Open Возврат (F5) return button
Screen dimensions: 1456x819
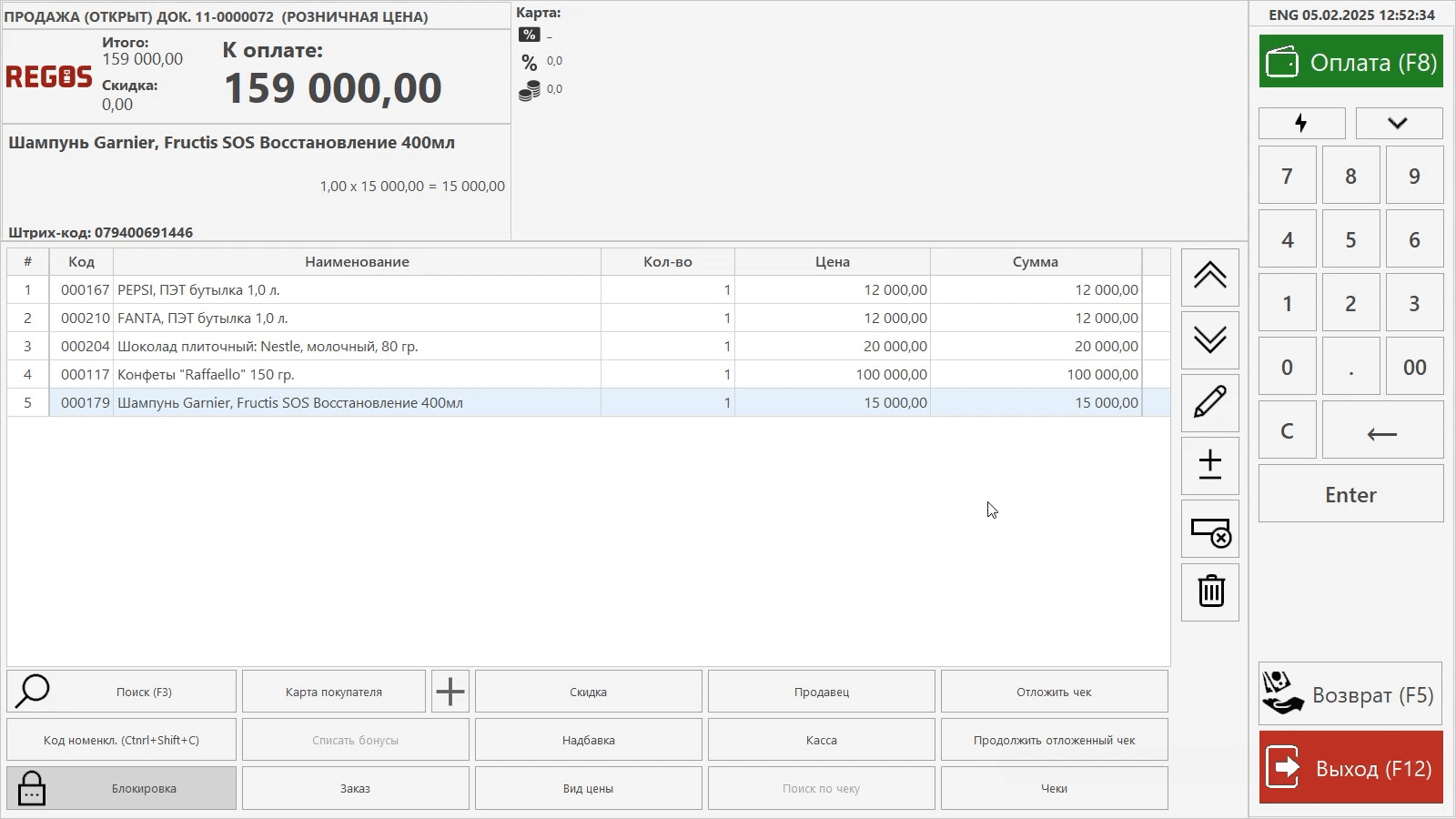pyautogui.click(x=1350, y=693)
